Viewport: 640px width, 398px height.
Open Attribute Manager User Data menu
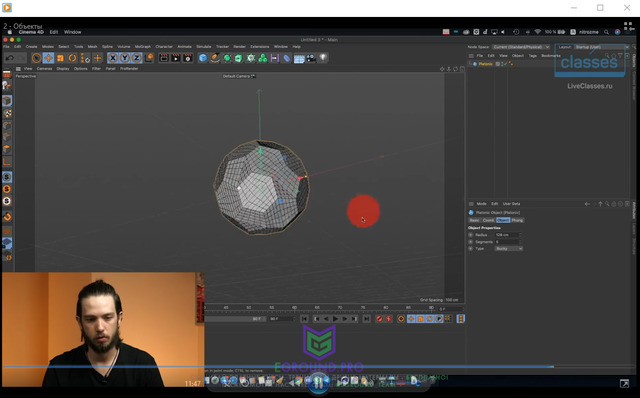tap(511, 204)
